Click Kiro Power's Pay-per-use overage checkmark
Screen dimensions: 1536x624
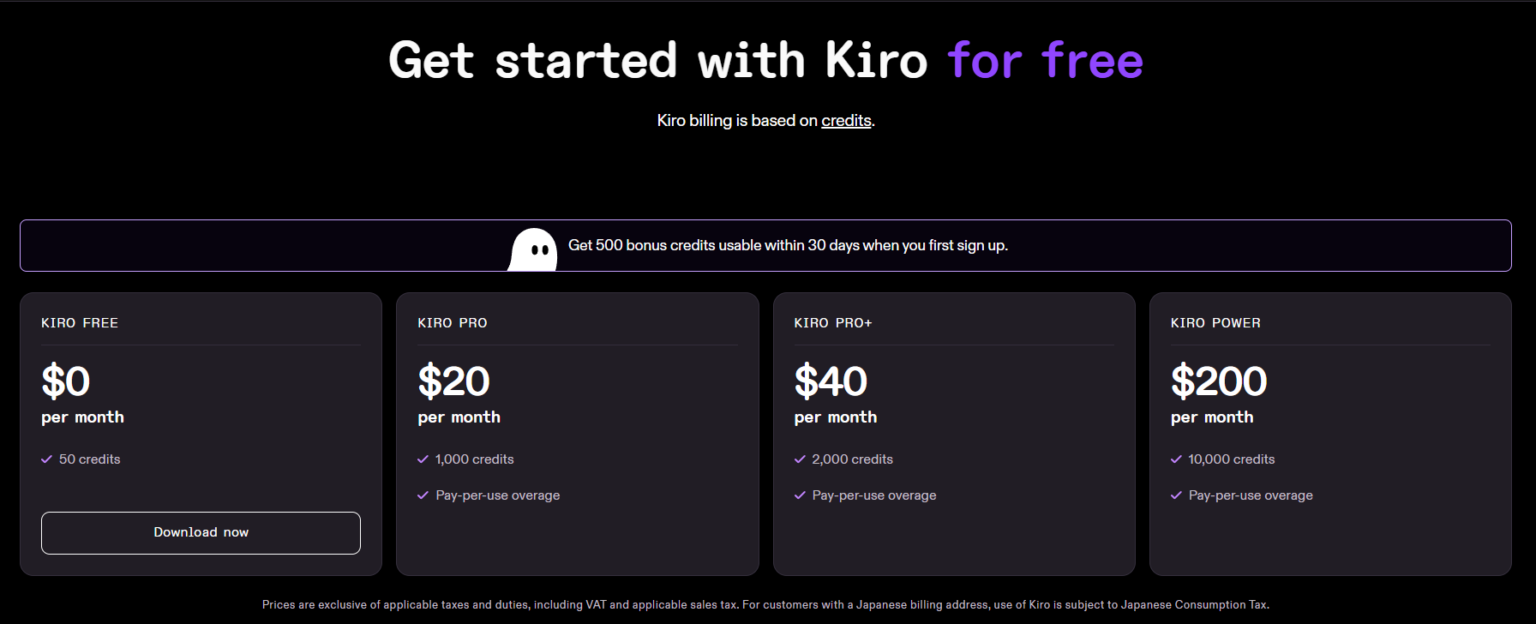tap(1176, 495)
